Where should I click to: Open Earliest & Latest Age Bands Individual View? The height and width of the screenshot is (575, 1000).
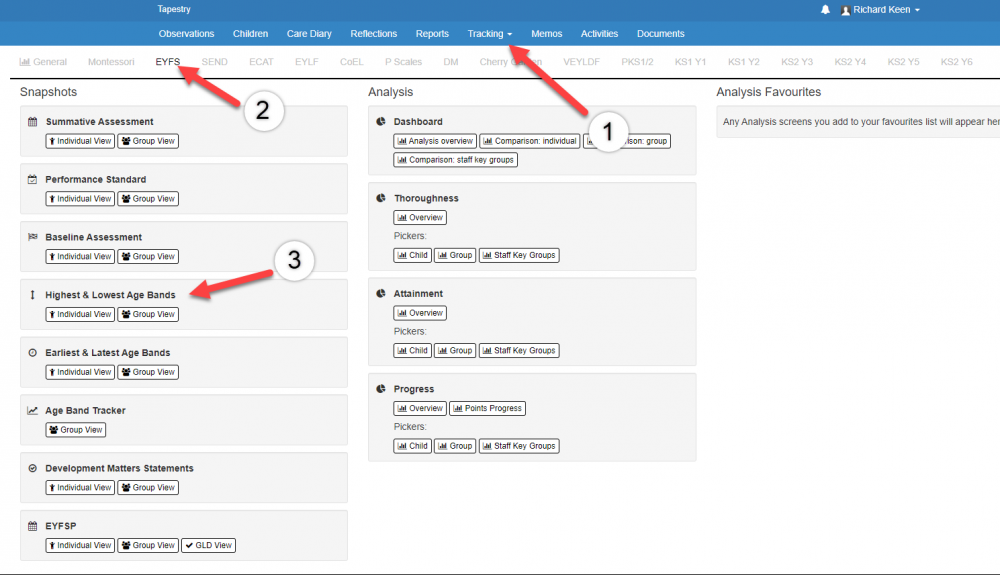80,372
